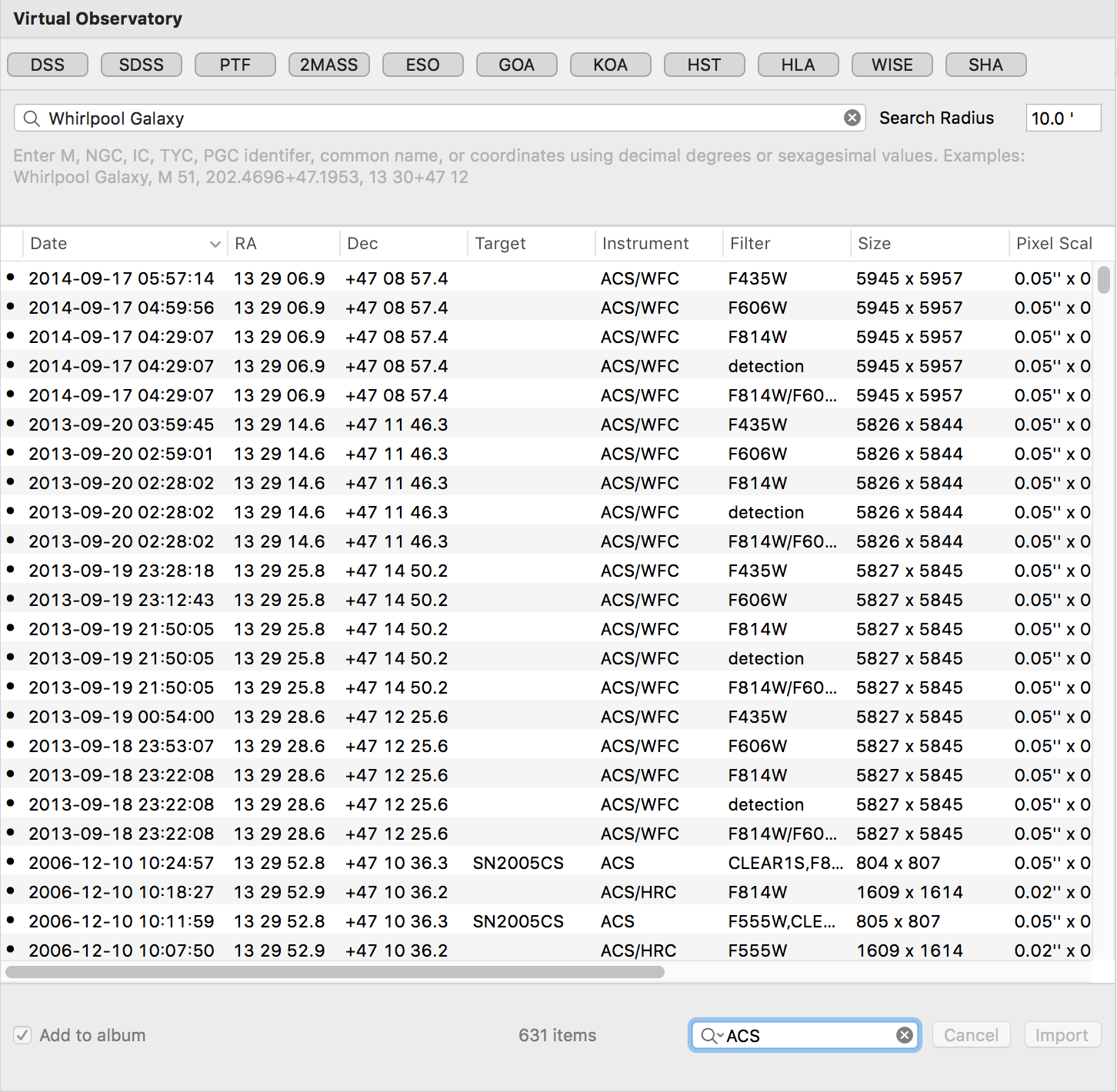Select the GOA archive

coord(517,65)
